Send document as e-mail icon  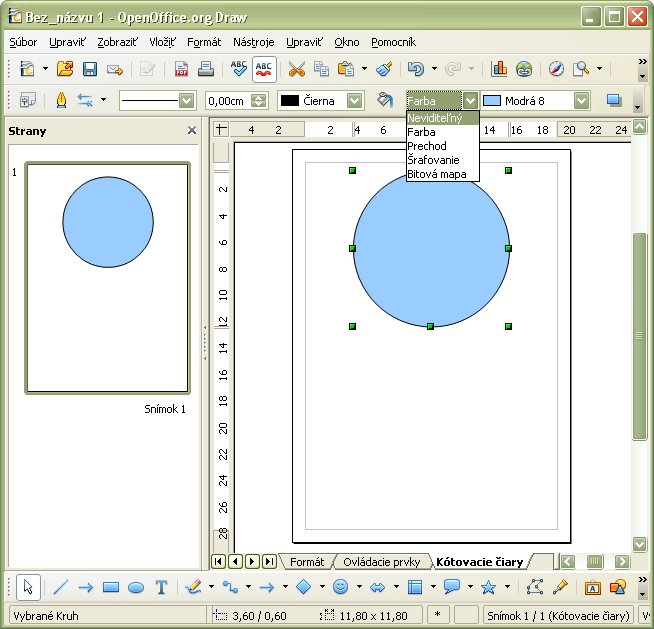(115, 69)
